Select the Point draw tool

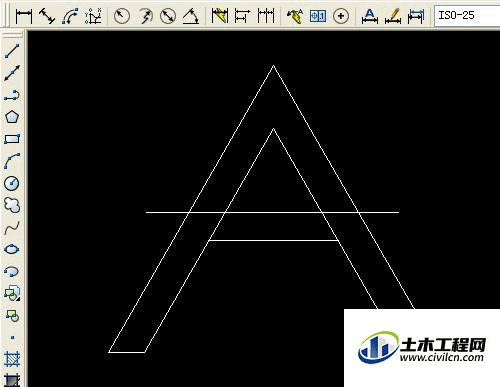click(x=12, y=337)
